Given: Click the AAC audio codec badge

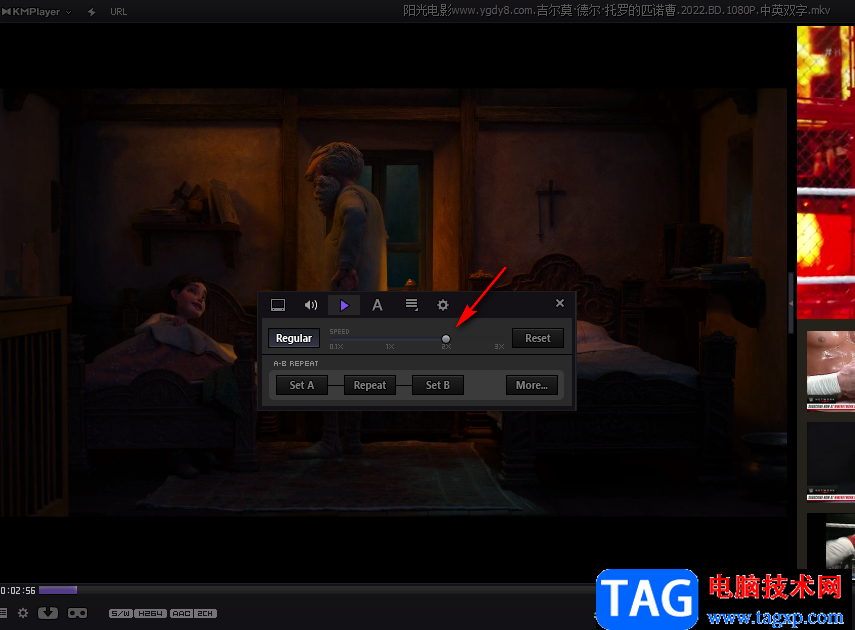Looking at the screenshot, I should pos(181,614).
